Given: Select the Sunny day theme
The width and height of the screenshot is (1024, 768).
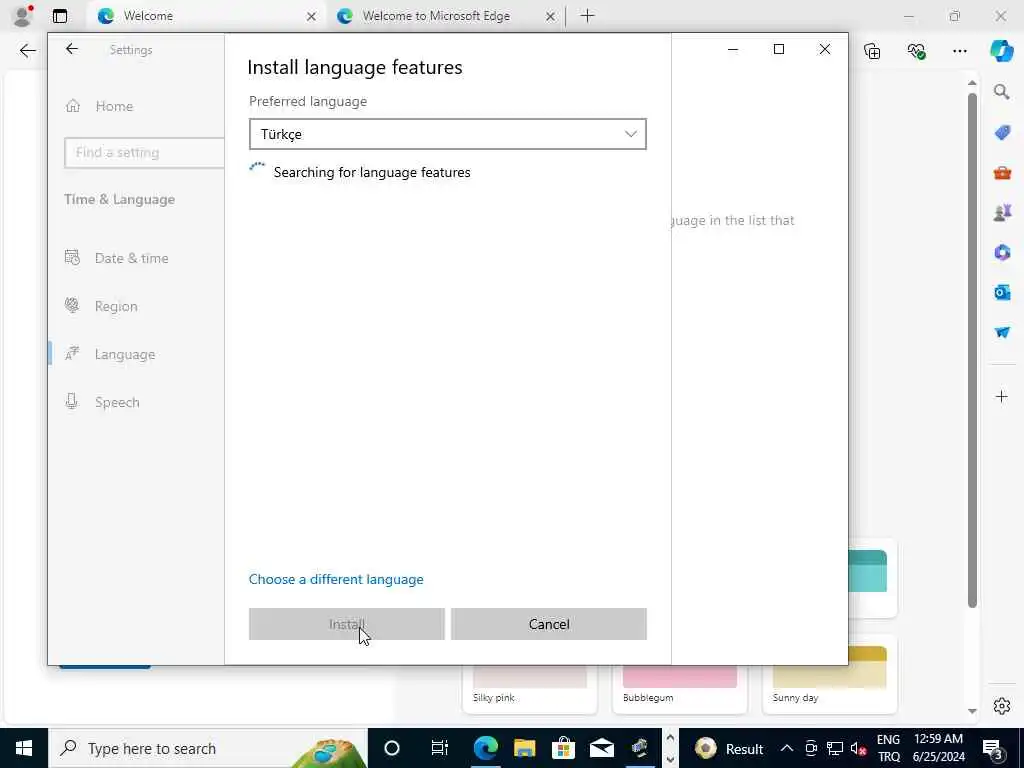Looking at the screenshot, I should [829, 675].
